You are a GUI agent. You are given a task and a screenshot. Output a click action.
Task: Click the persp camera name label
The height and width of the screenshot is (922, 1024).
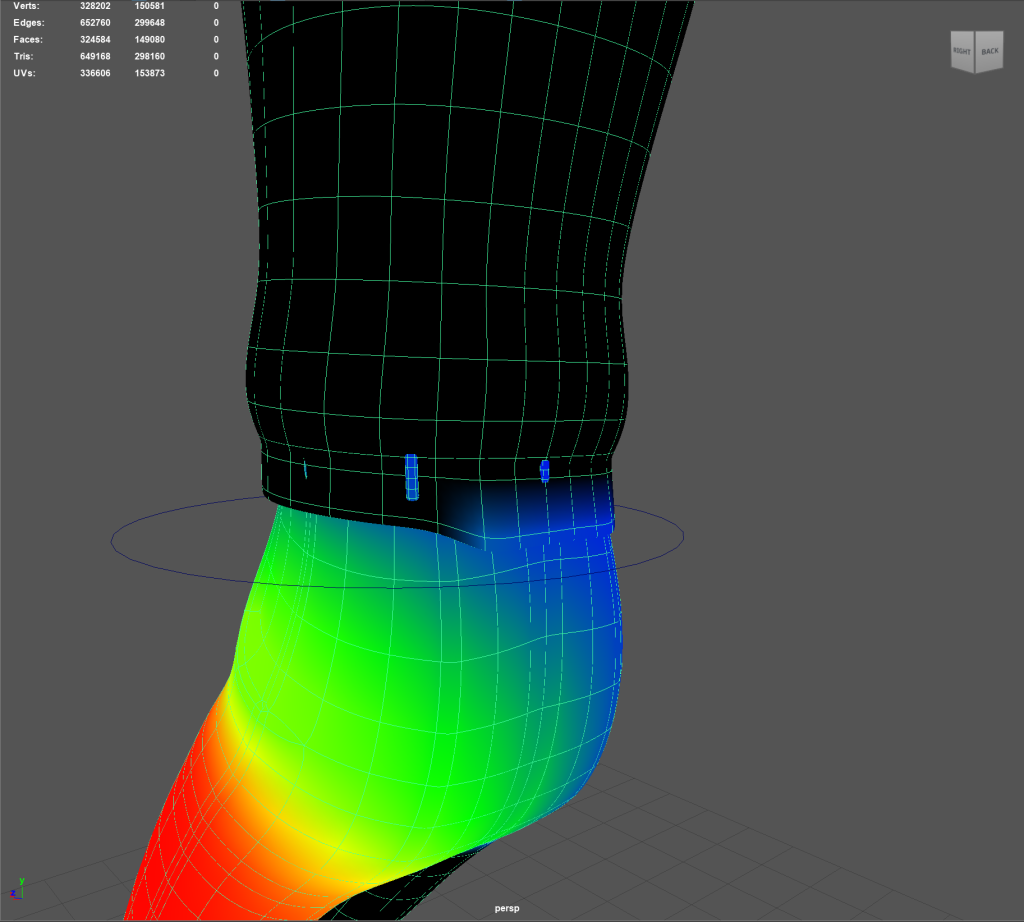508,909
